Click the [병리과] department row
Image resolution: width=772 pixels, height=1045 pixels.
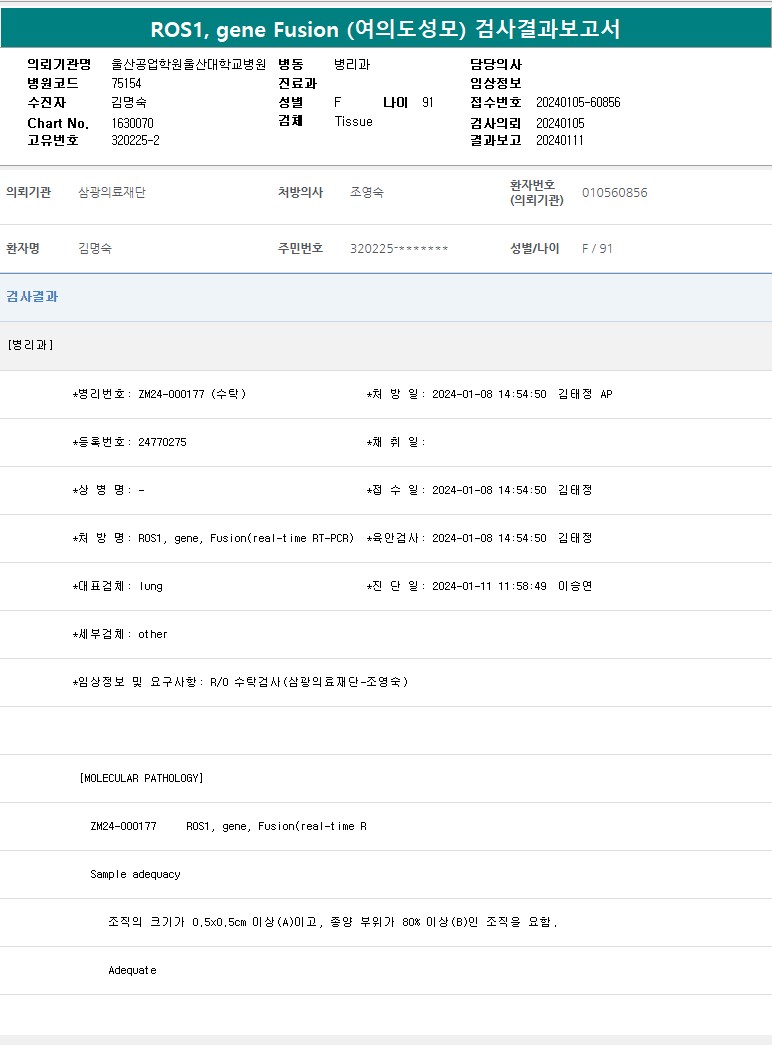click(x=31, y=345)
